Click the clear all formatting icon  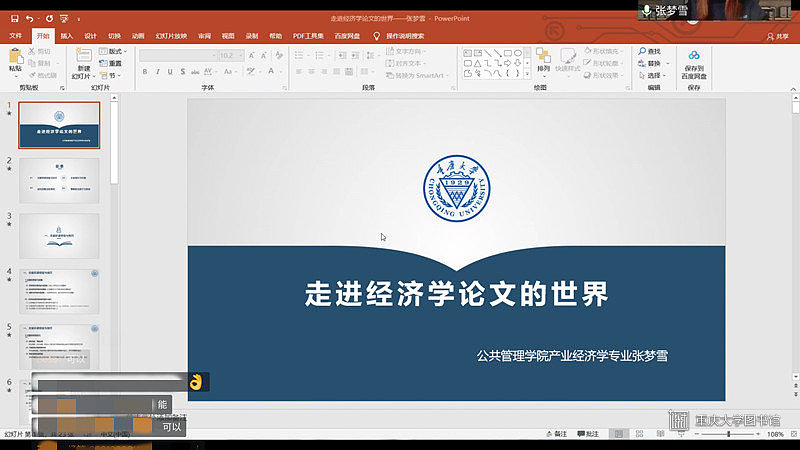[x=279, y=55]
